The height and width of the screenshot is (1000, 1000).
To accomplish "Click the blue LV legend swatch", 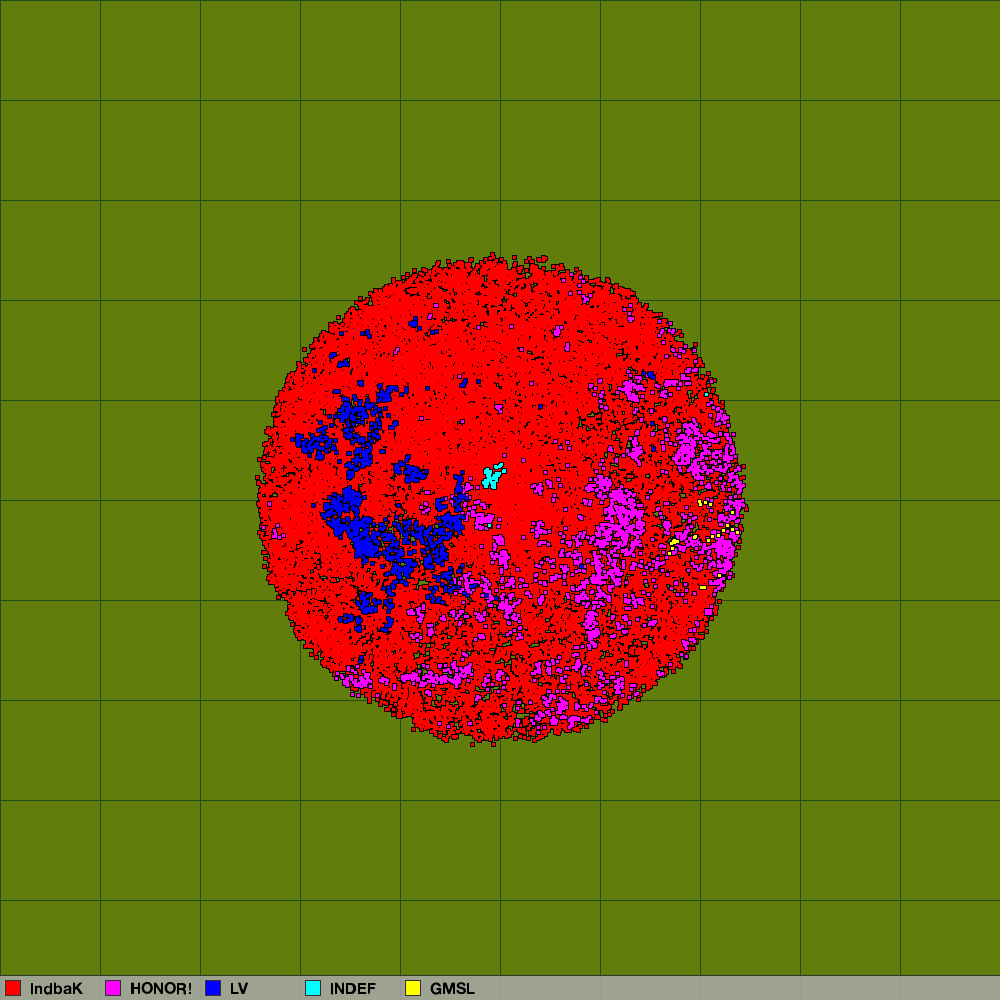I will pyautogui.click(x=213, y=988).
